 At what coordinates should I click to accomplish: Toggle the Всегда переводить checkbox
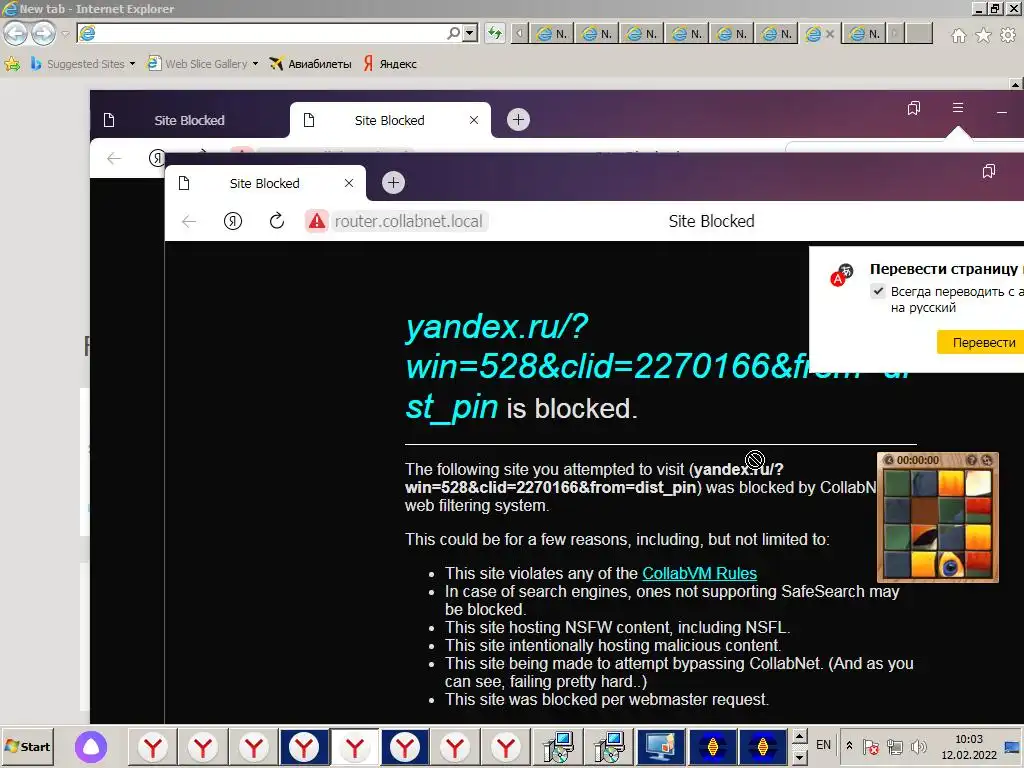pos(878,291)
